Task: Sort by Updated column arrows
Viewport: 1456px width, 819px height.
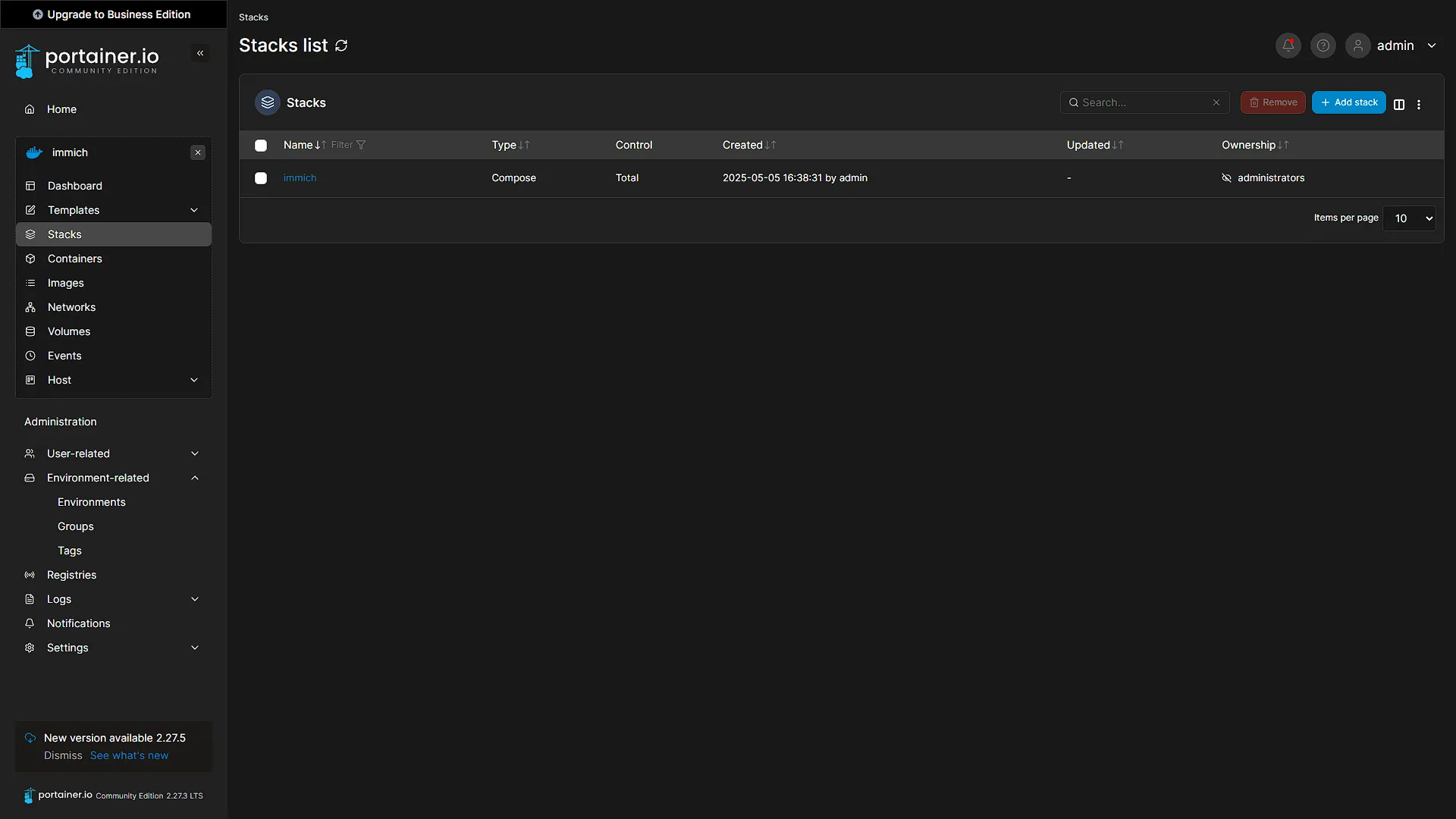Action: click(x=1118, y=145)
